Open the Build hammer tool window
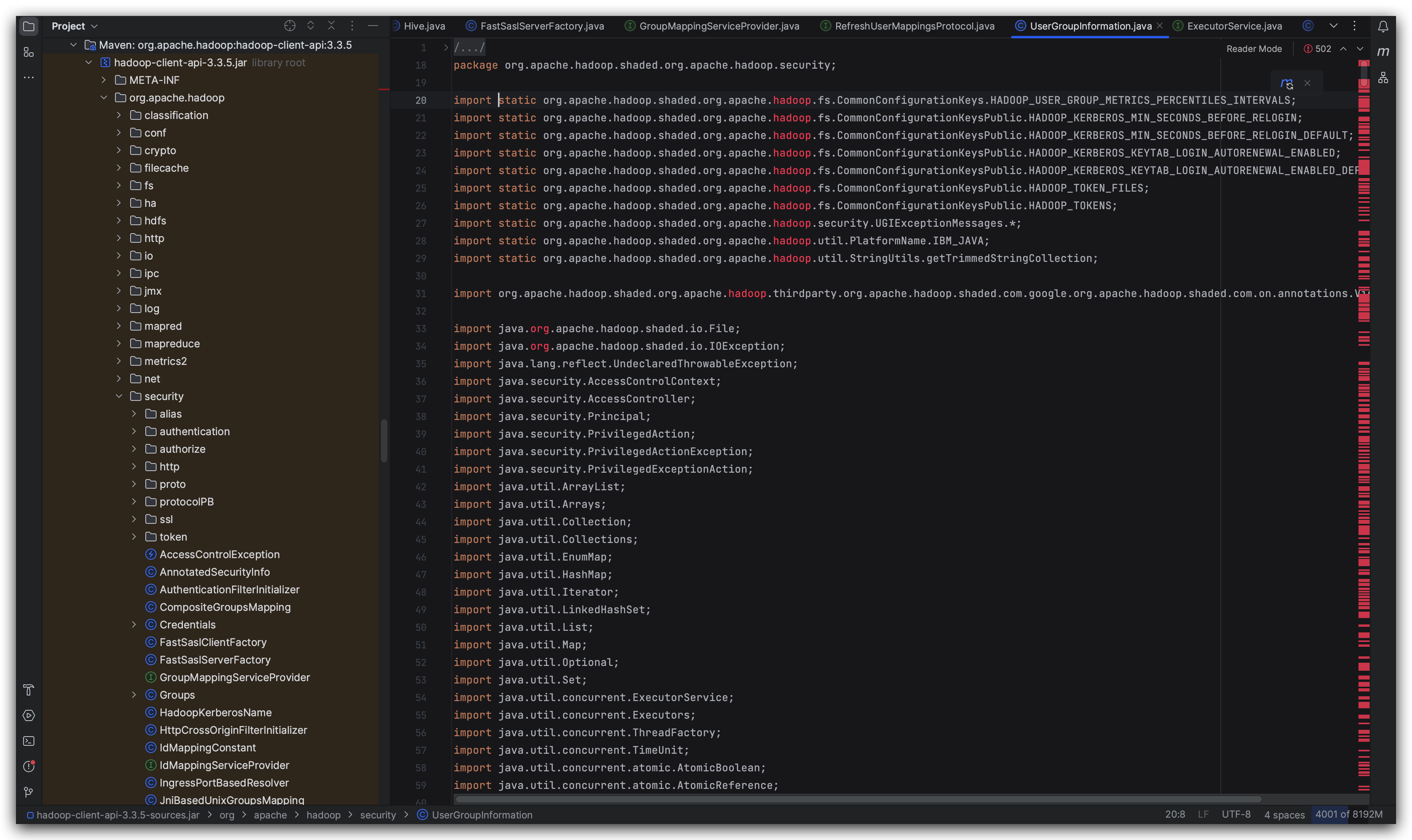Screen dimensions: 1412x840 coord(28,690)
